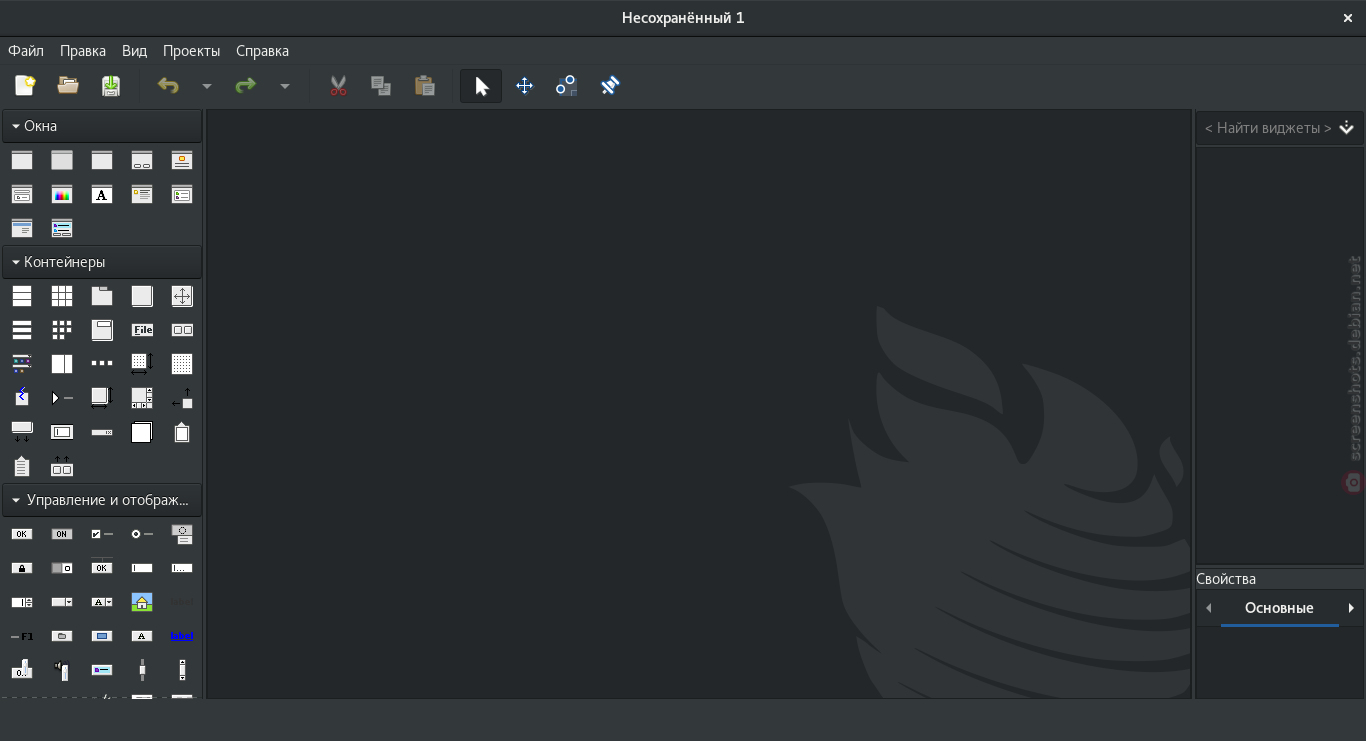
Task: Click the redo arrow
Action: point(245,86)
